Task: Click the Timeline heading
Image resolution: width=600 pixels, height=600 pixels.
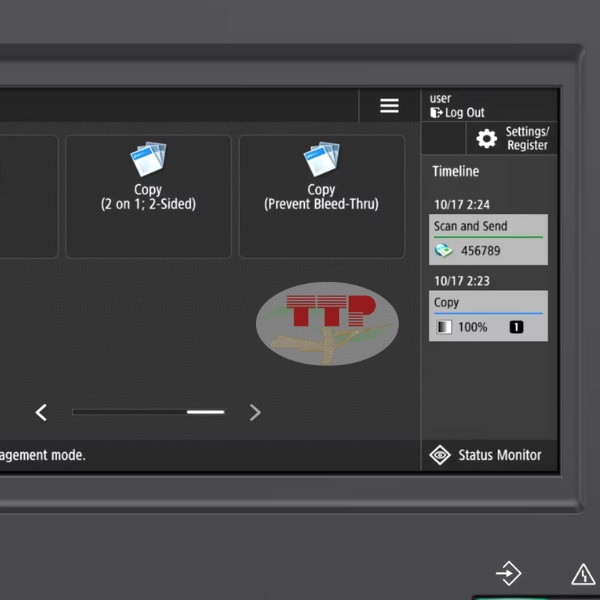Action: (455, 171)
